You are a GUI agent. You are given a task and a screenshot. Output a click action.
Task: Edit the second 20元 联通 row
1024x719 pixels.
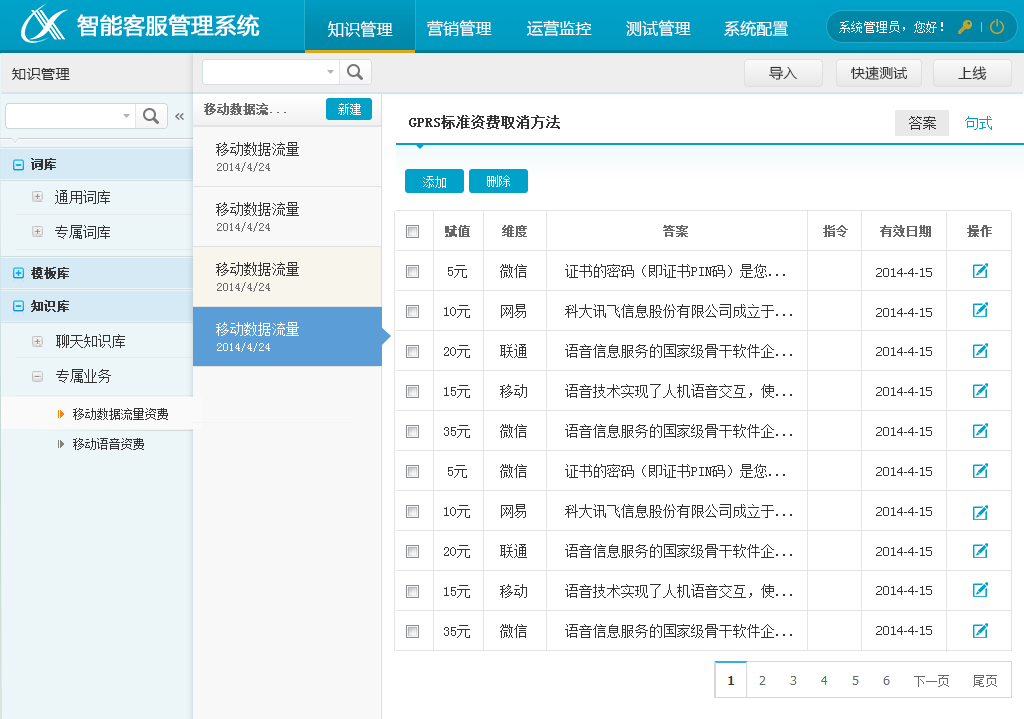pos(980,551)
